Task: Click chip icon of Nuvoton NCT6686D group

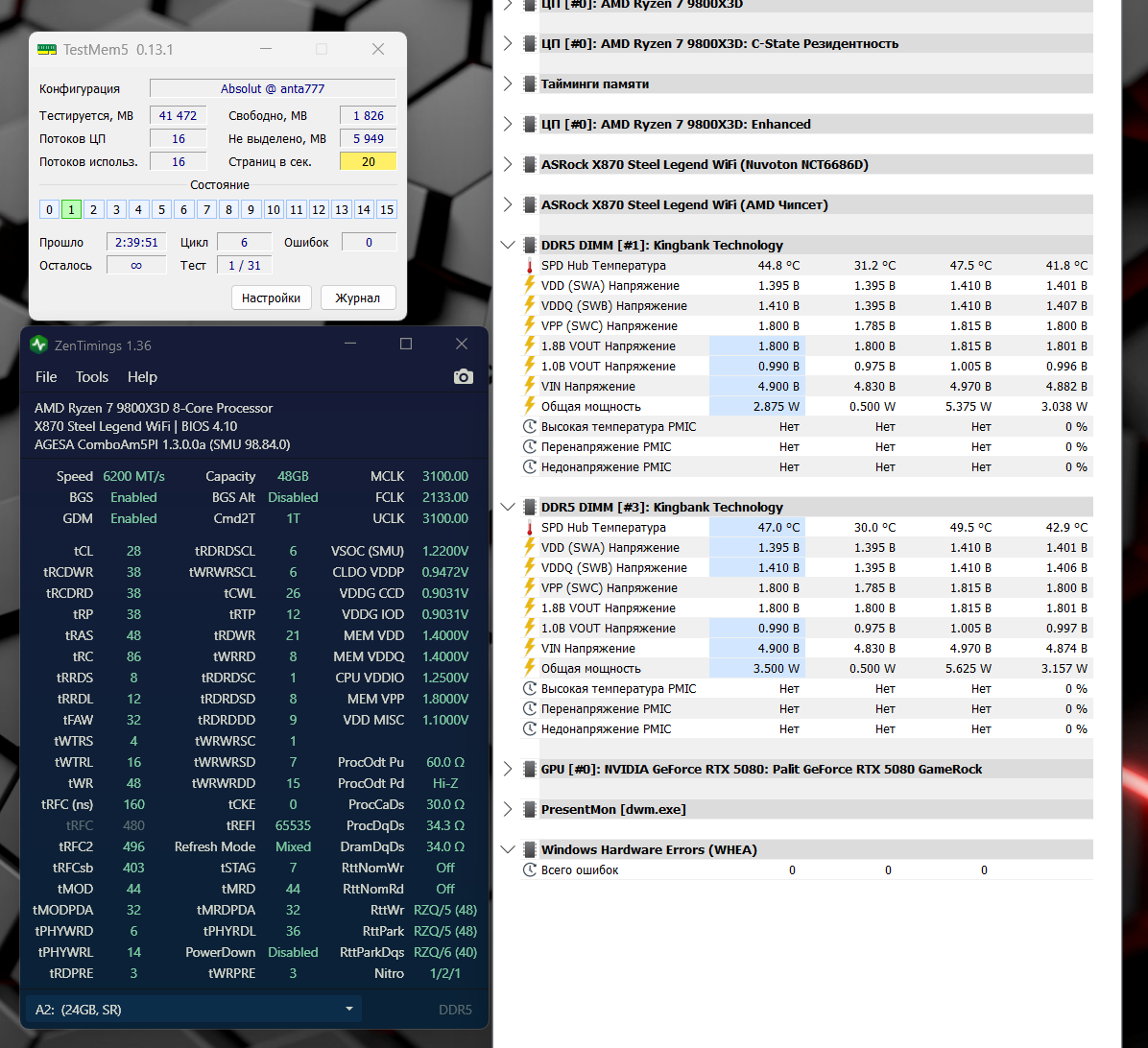Action: pyautogui.click(x=529, y=165)
